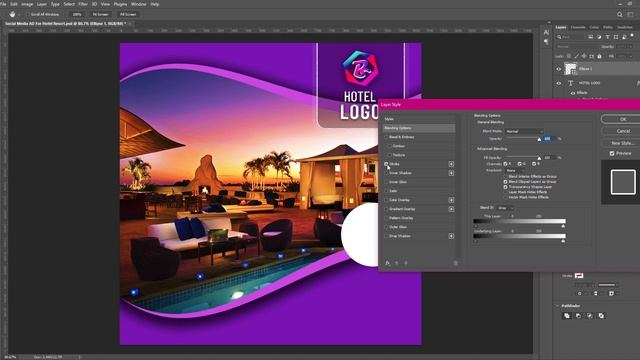640x360 pixels.
Task: Open the Image menu
Action: pyautogui.click(x=27, y=4)
